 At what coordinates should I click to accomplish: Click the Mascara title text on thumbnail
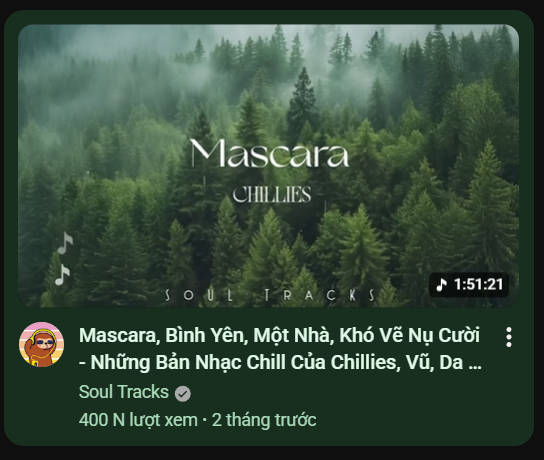point(269,153)
